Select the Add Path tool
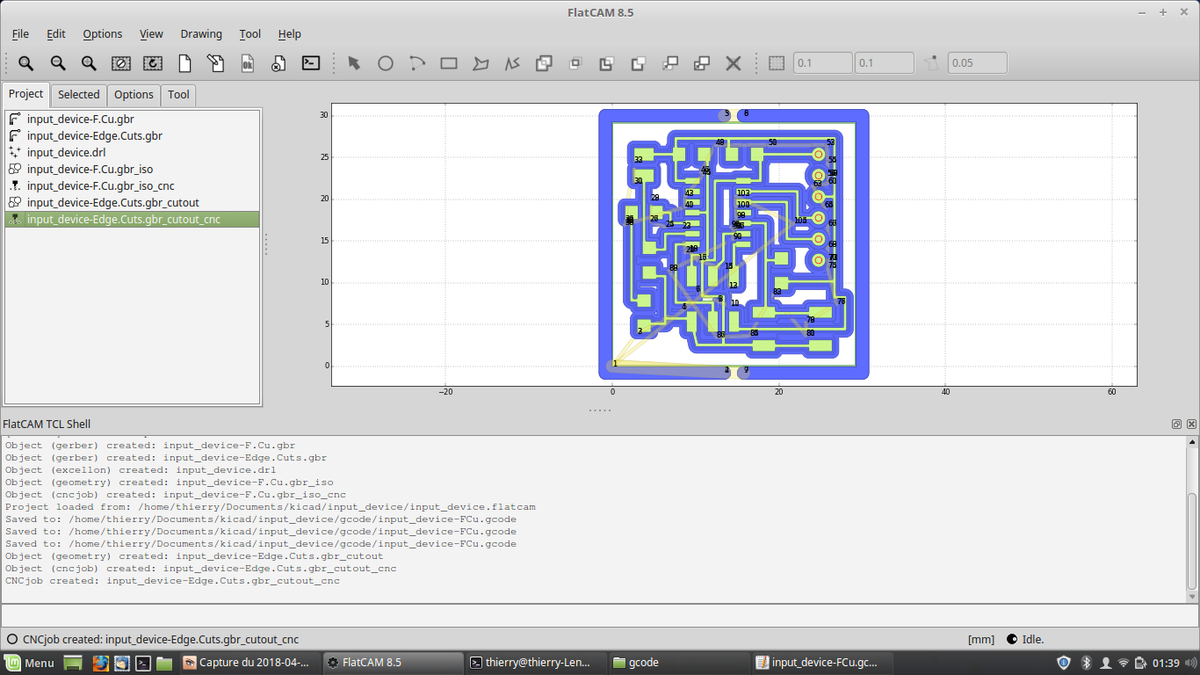Image resolution: width=1200 pixels, height=675 pixels. click(x=512, y=63)
